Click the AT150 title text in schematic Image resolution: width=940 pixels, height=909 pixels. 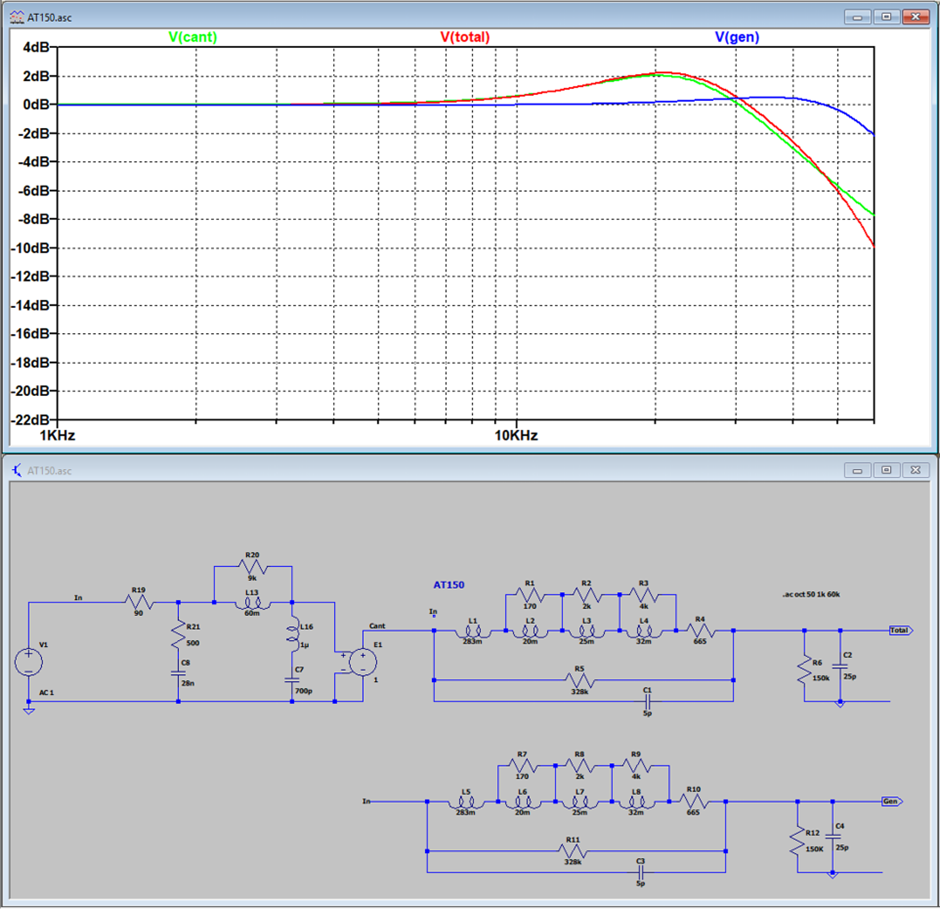449,585
